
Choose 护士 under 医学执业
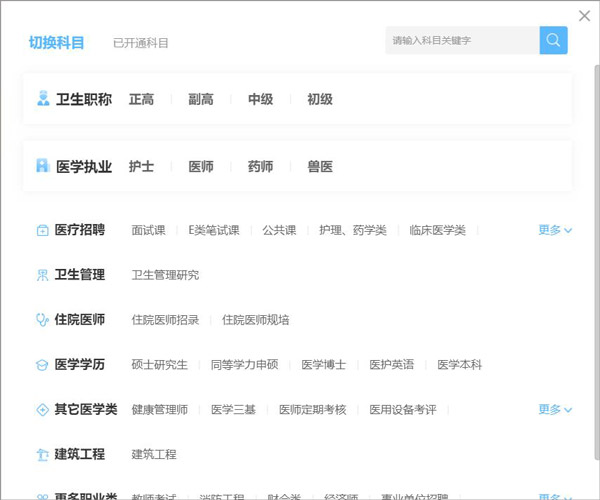tap(141, 166)
